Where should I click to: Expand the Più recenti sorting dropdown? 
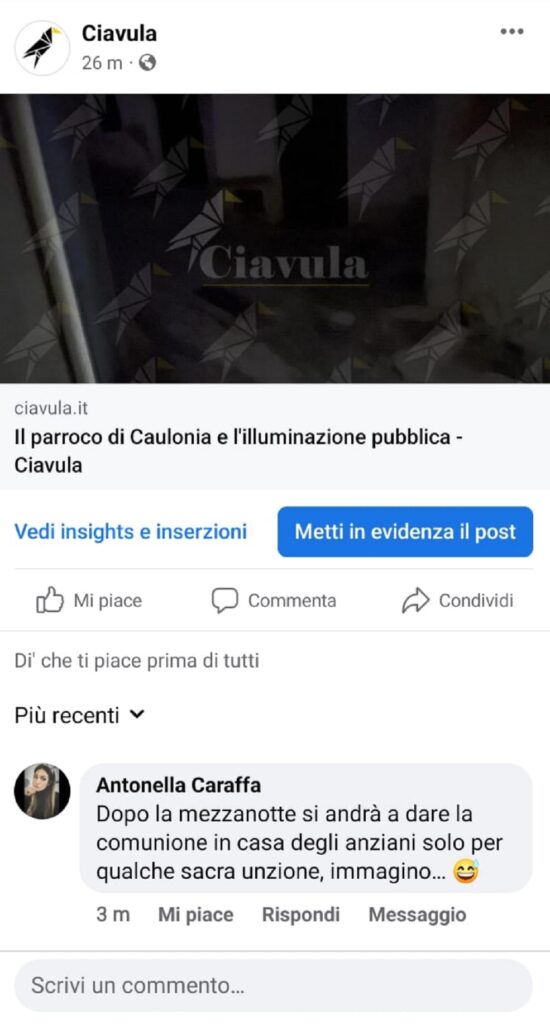click(x=80, y=715)
